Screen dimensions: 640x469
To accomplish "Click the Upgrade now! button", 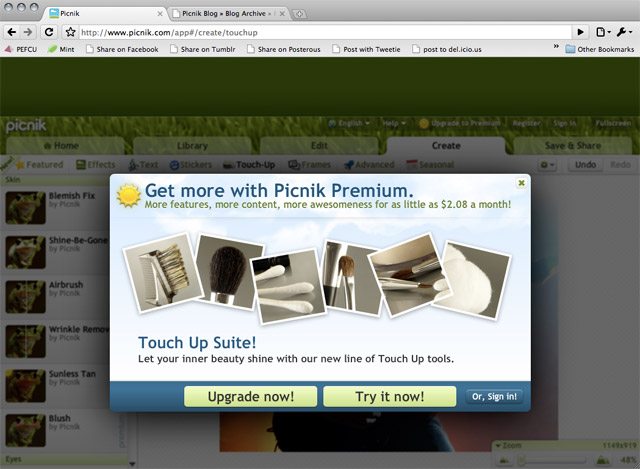I will [251, 396].
